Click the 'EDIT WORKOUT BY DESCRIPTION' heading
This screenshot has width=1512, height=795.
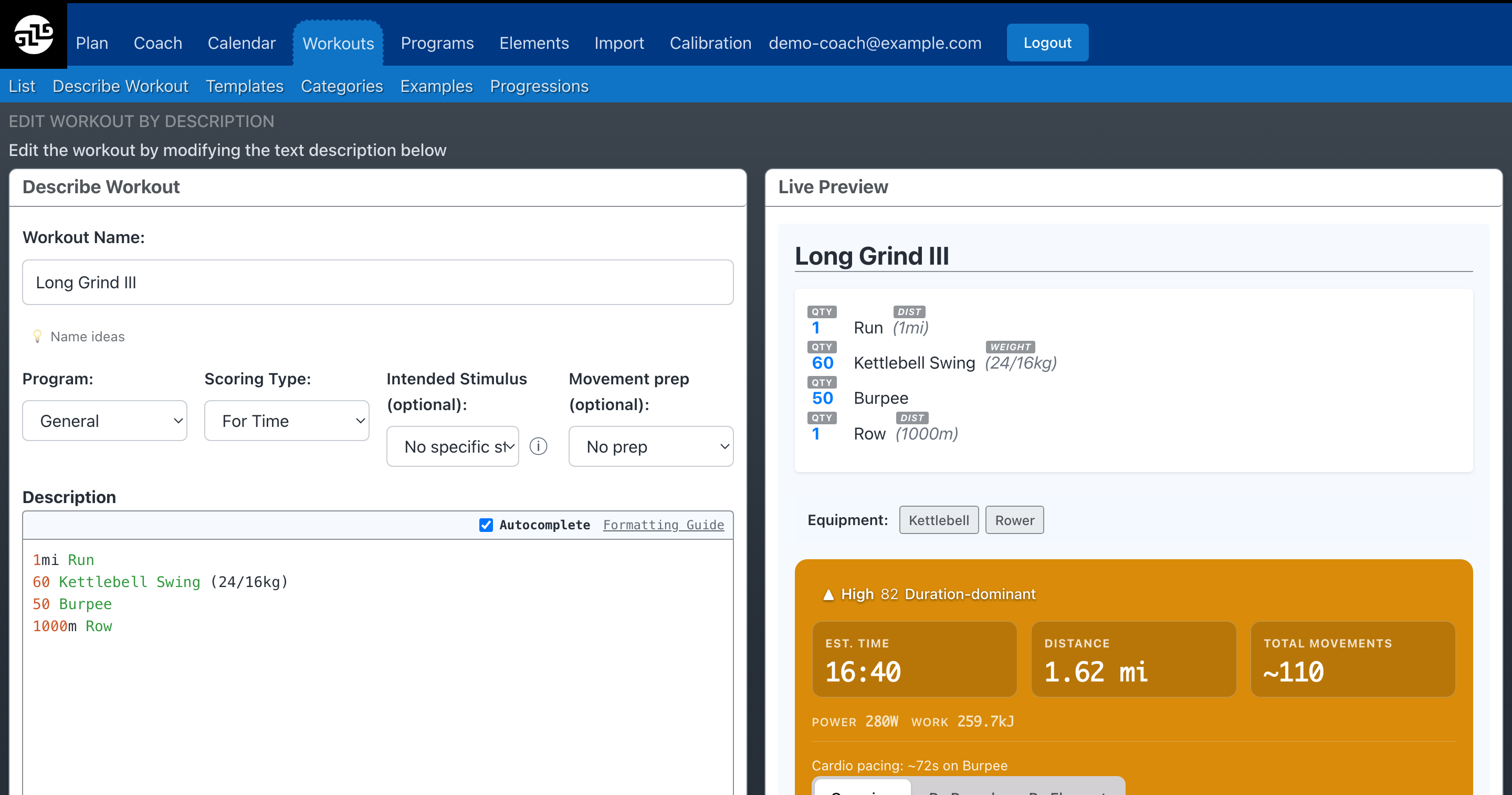(x=141, y=121)
